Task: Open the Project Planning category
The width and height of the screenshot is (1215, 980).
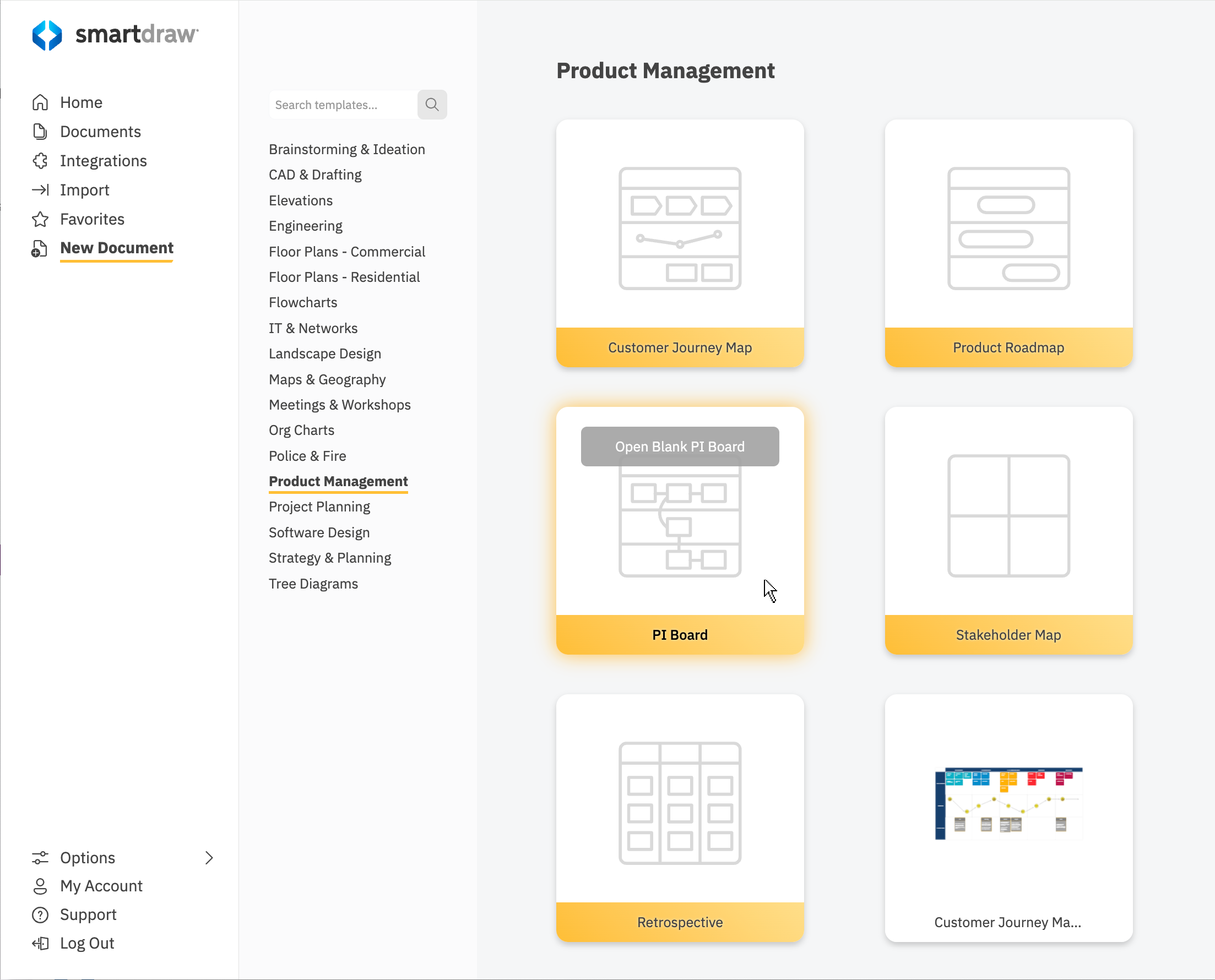Action: (319, 507)
